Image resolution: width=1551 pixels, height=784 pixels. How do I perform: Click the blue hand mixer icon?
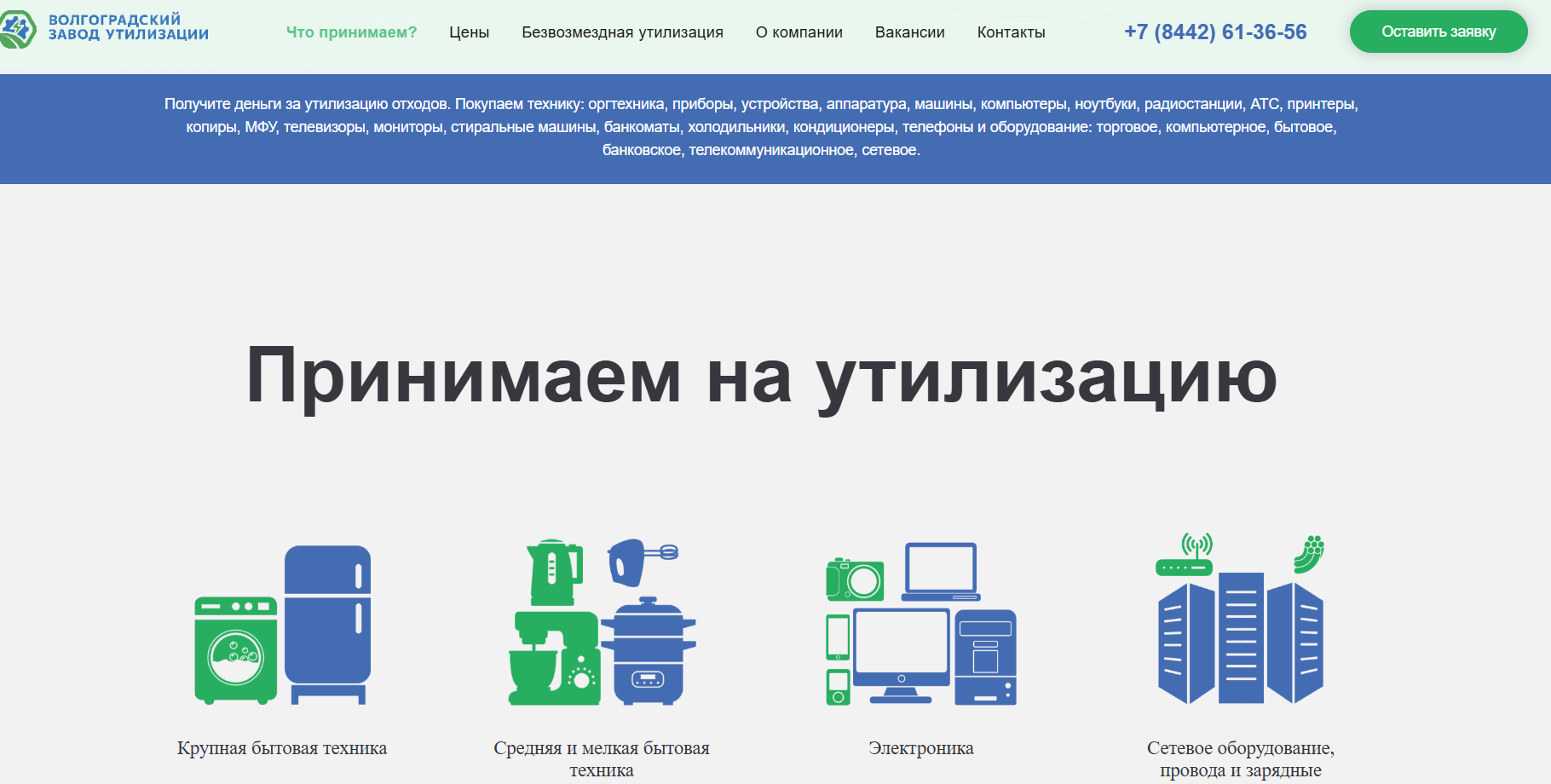point(643,562)
